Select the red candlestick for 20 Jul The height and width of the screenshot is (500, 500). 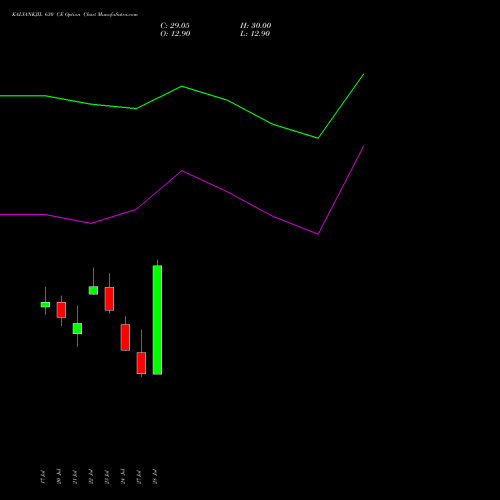[x=61, y=310]
